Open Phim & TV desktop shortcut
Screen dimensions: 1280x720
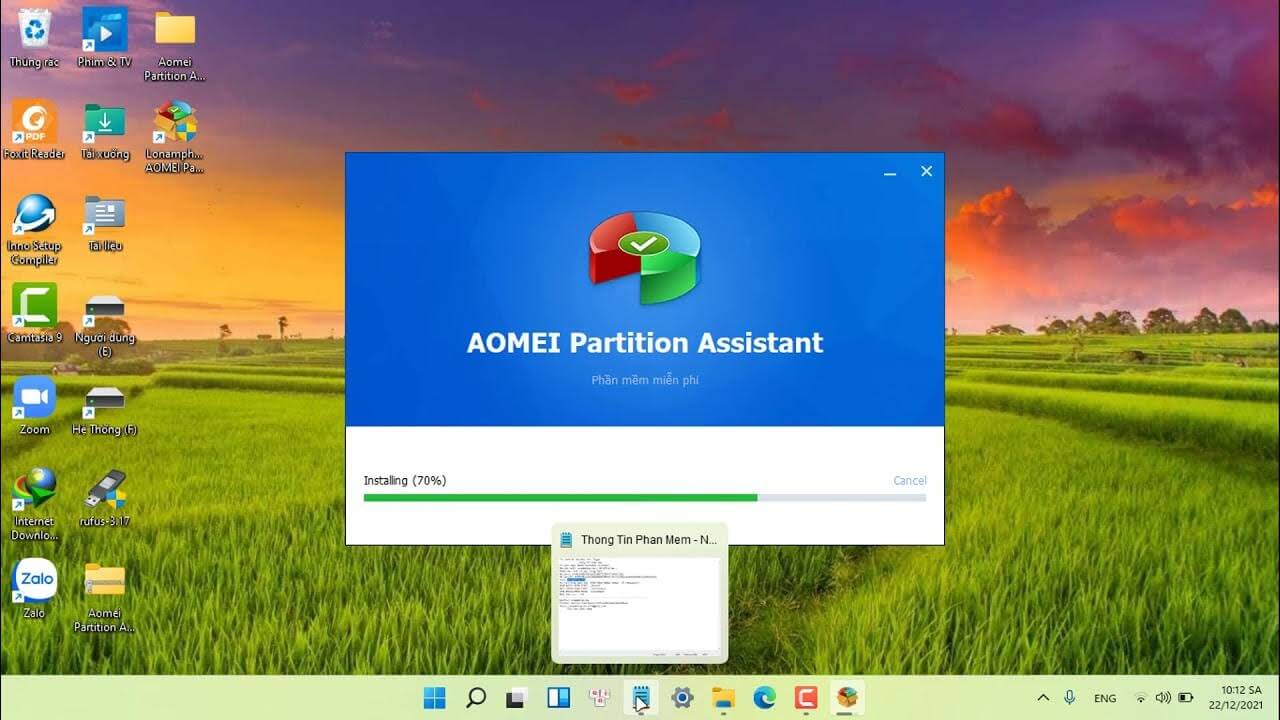[105, 38]
